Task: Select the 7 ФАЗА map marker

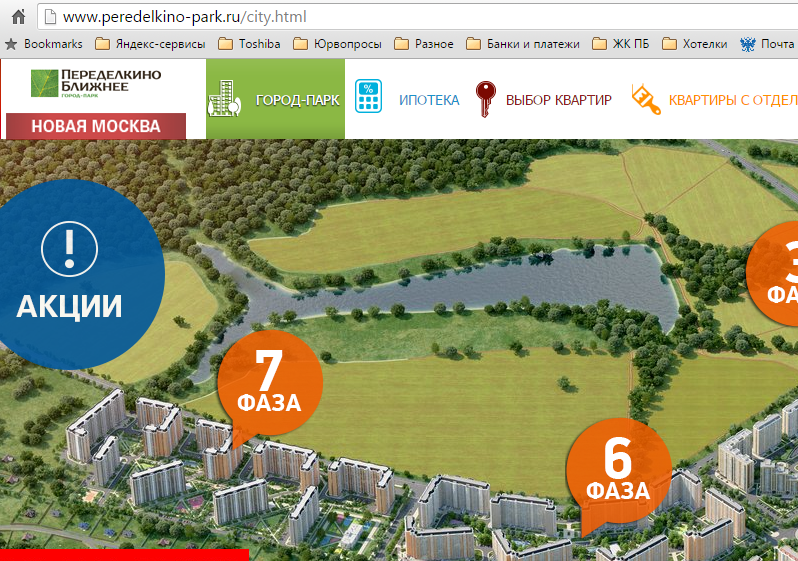Action: click(269, 384)
